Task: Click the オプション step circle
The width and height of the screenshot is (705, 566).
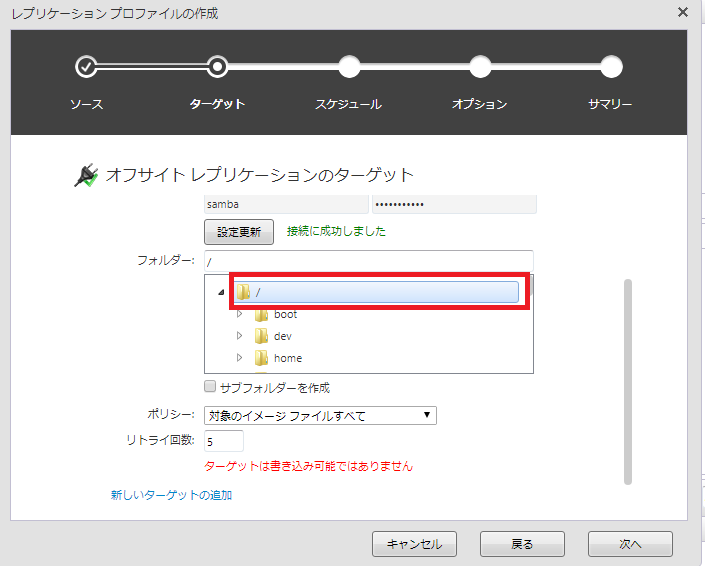Action: [480, 67]
